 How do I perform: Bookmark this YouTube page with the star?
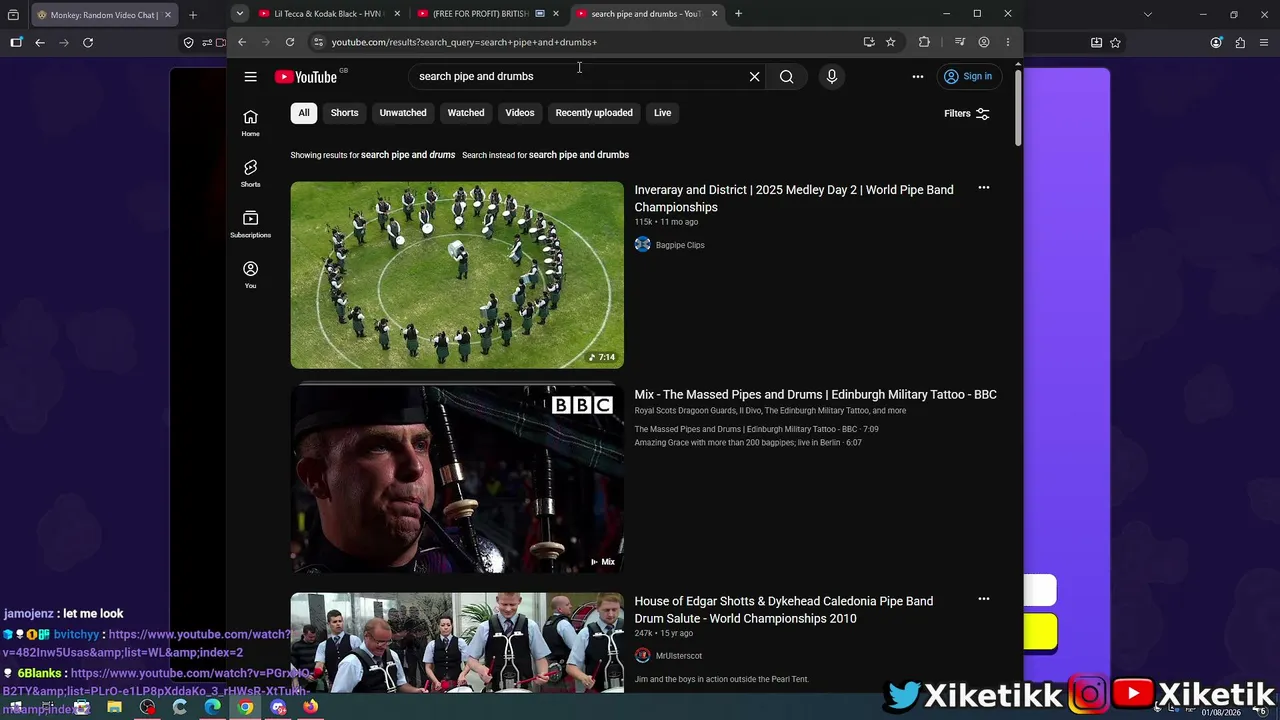click(891, 42)
